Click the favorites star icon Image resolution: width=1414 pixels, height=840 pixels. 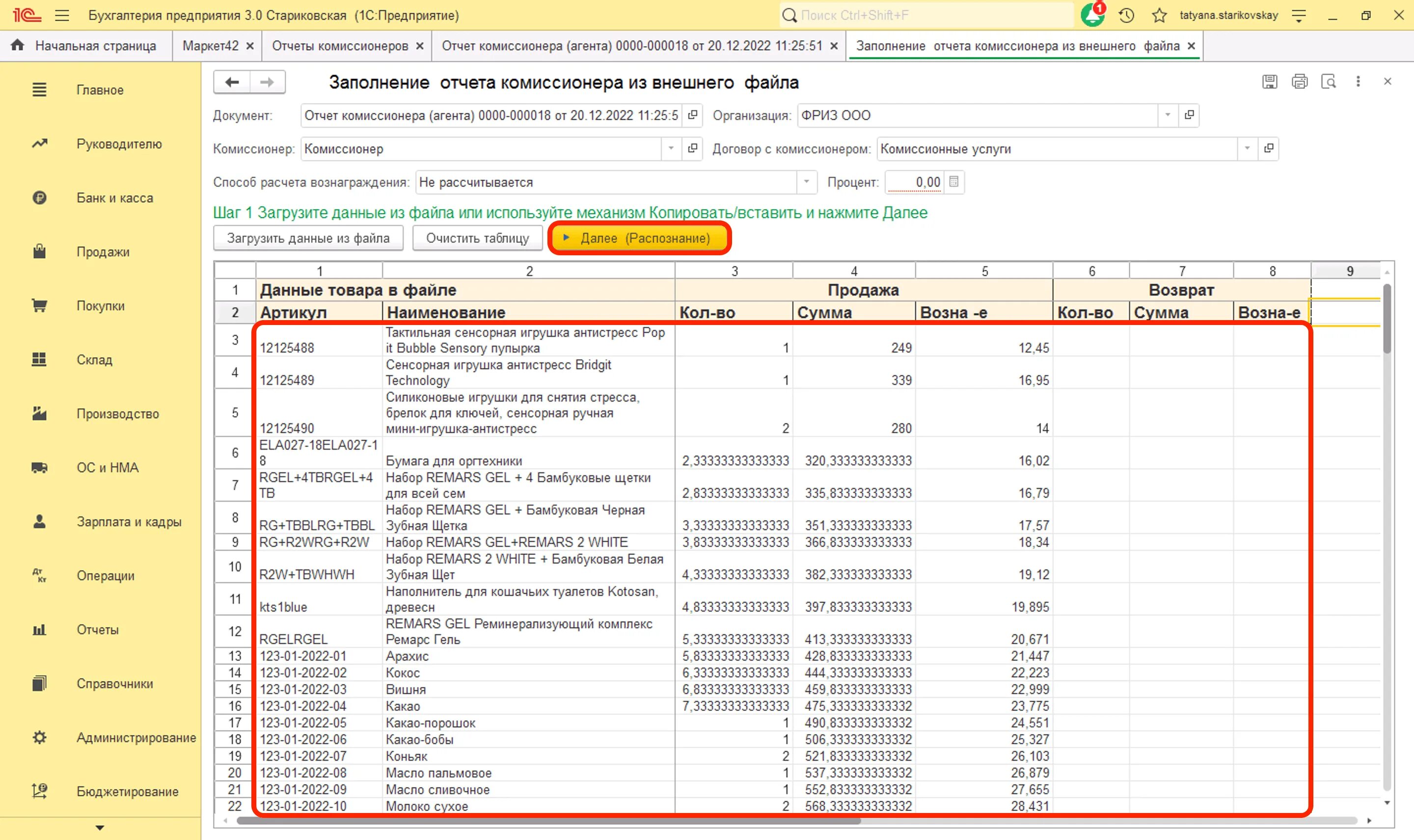coord(1159,15)
